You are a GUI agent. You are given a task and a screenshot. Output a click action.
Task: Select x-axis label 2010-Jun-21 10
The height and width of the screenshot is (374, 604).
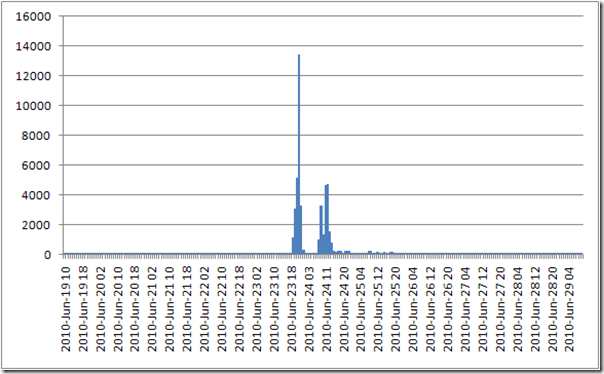pos(169,309)
